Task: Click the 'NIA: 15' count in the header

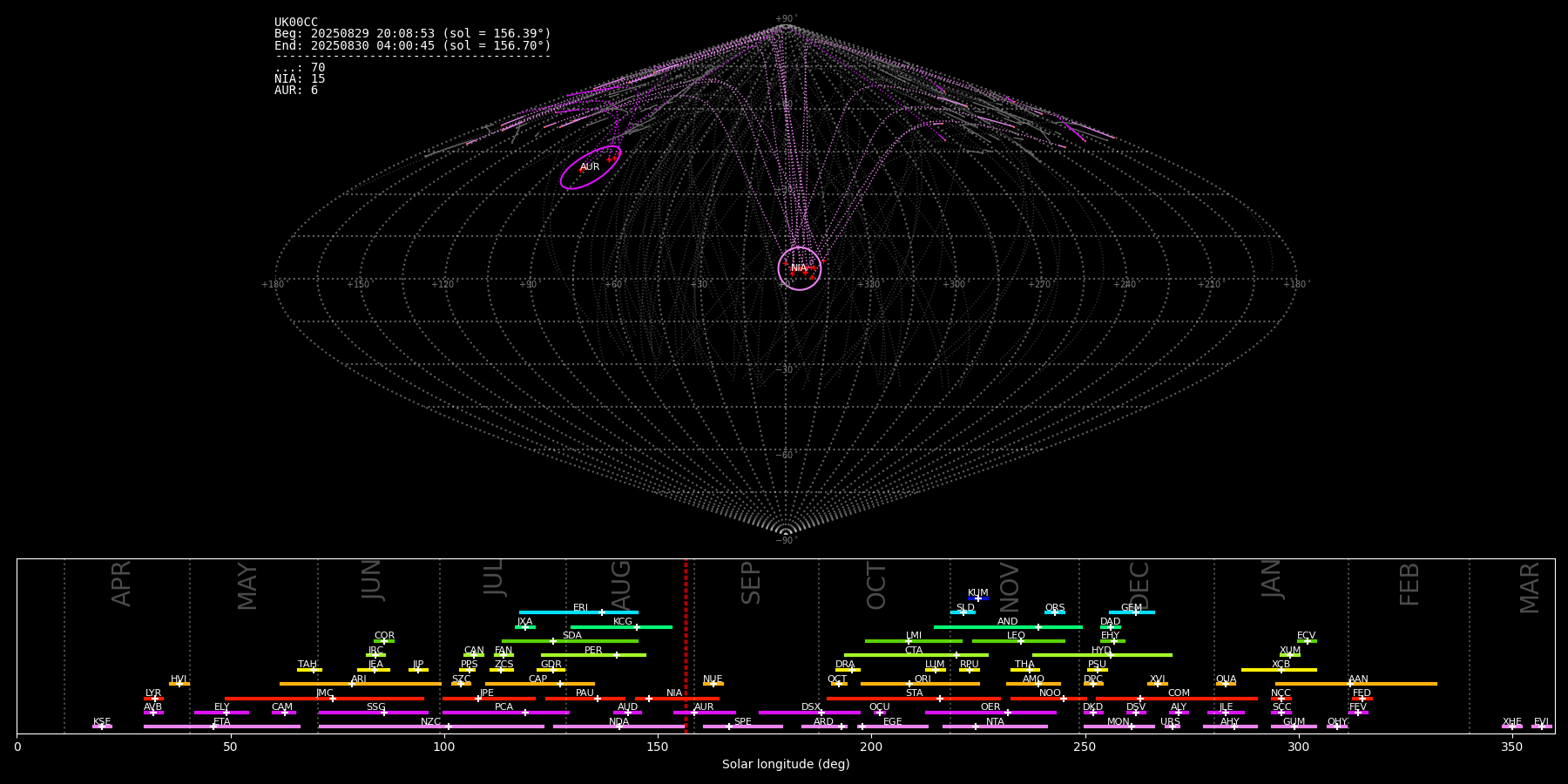Action: [x=300, y=79]
